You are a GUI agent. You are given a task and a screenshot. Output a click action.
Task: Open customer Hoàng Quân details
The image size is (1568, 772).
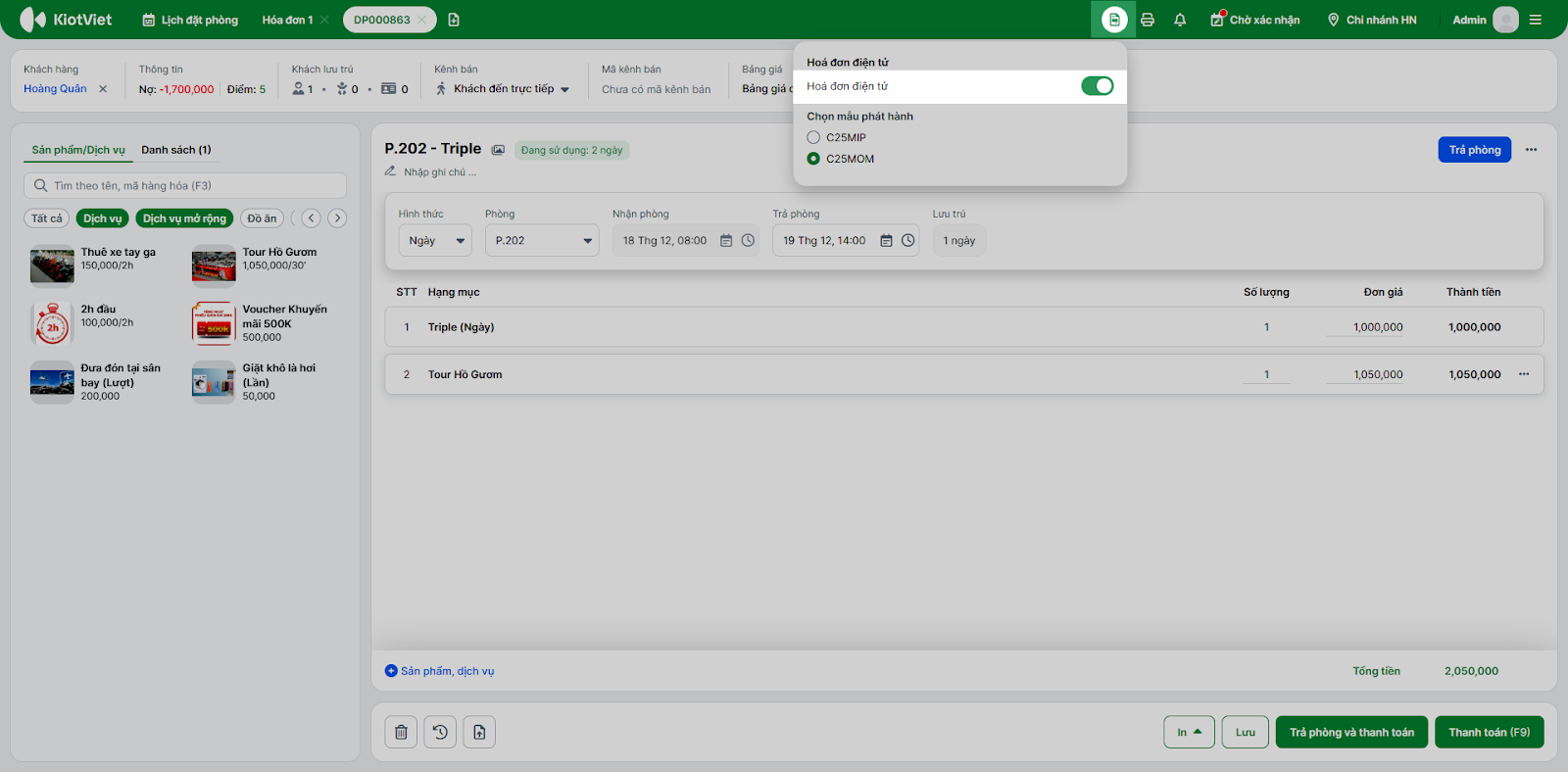click(55, 89)
